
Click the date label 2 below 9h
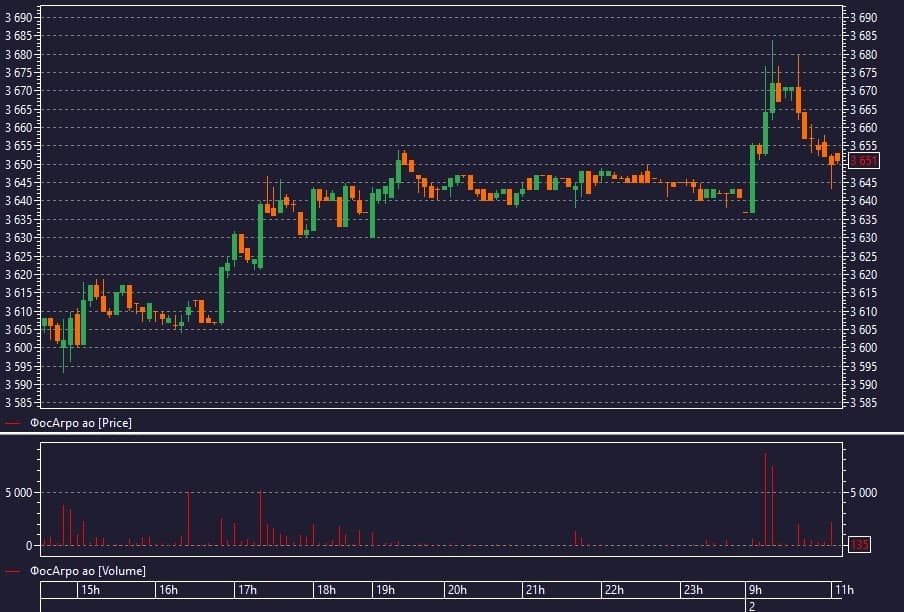tap(752, 606)
